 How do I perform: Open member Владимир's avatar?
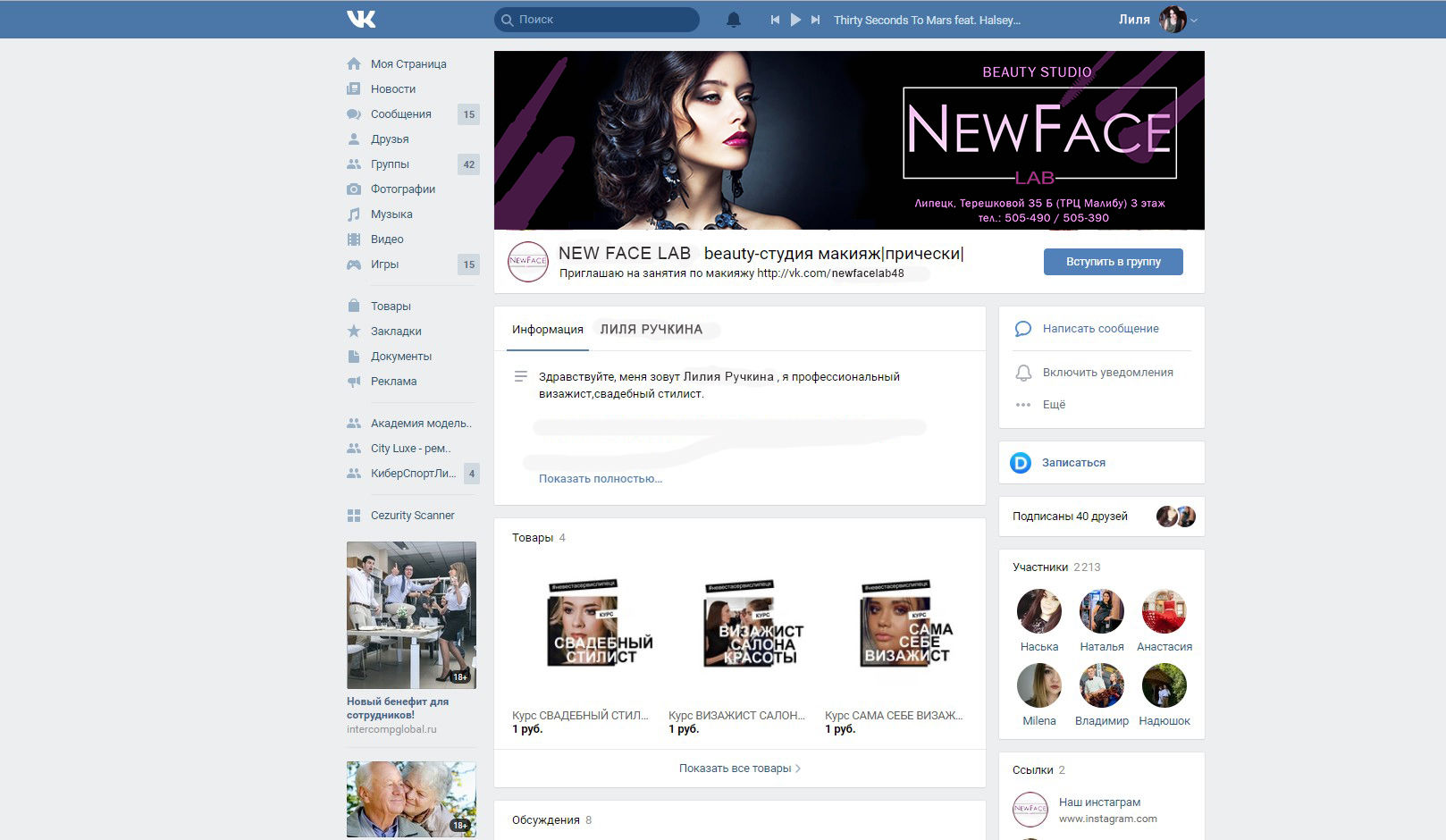pos(1102,685)
